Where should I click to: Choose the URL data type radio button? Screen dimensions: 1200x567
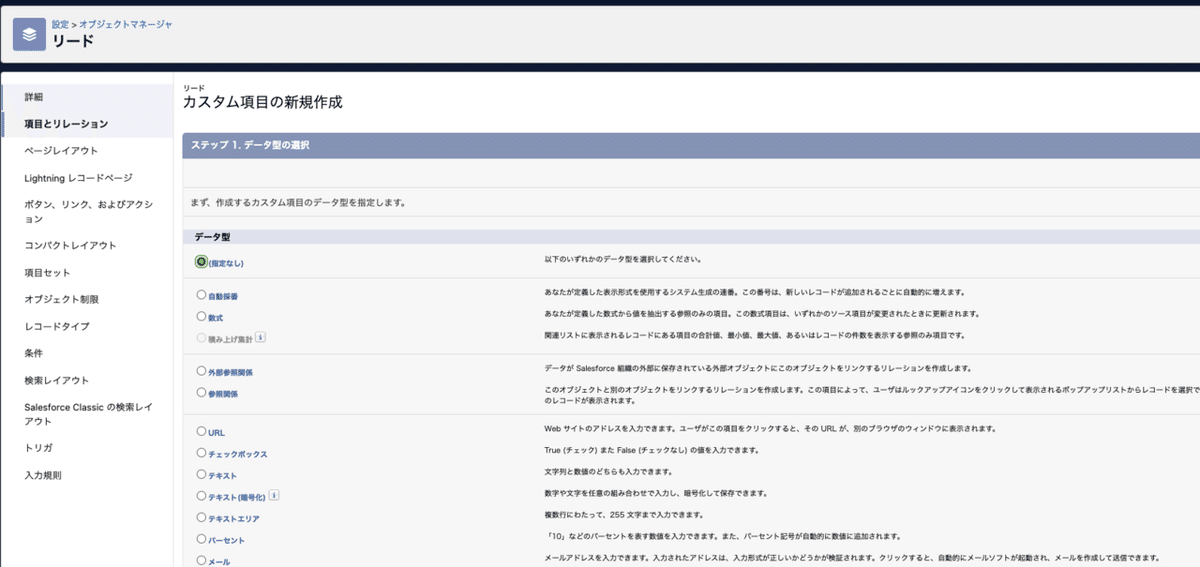click(201, 431)
